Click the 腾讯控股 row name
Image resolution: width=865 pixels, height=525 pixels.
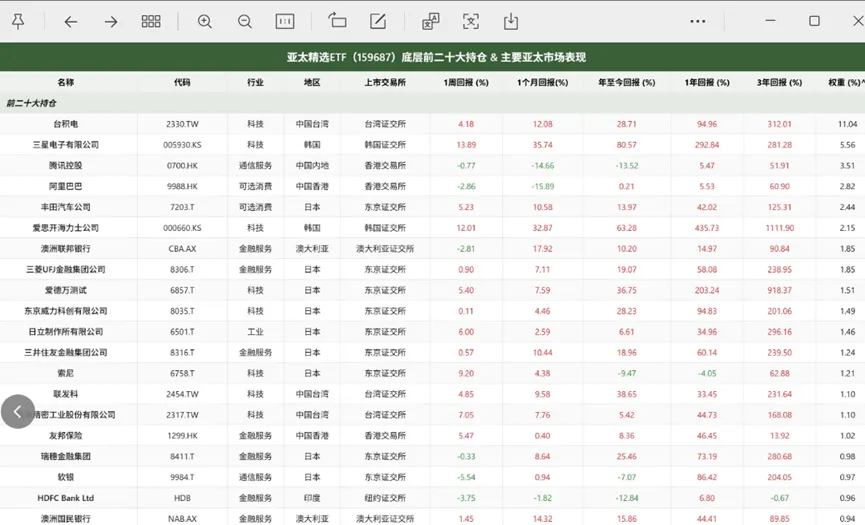point(66,165)
